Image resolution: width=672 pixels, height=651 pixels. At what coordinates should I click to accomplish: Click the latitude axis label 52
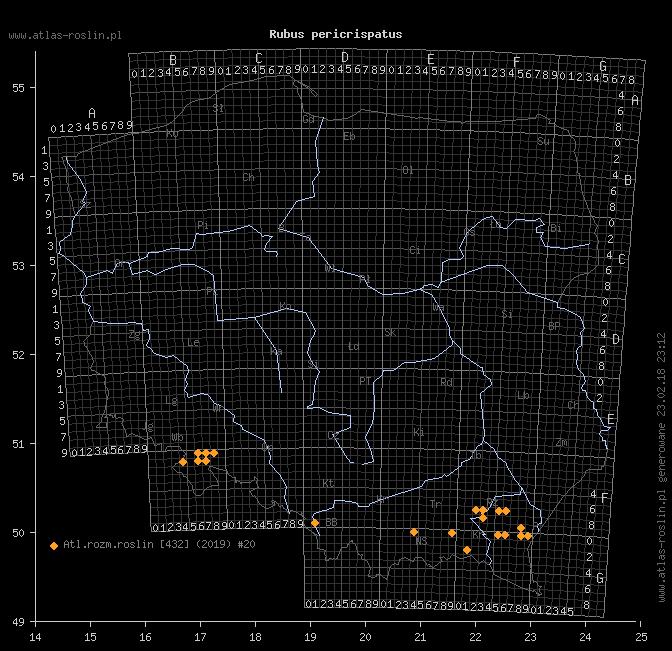[18, 355]
